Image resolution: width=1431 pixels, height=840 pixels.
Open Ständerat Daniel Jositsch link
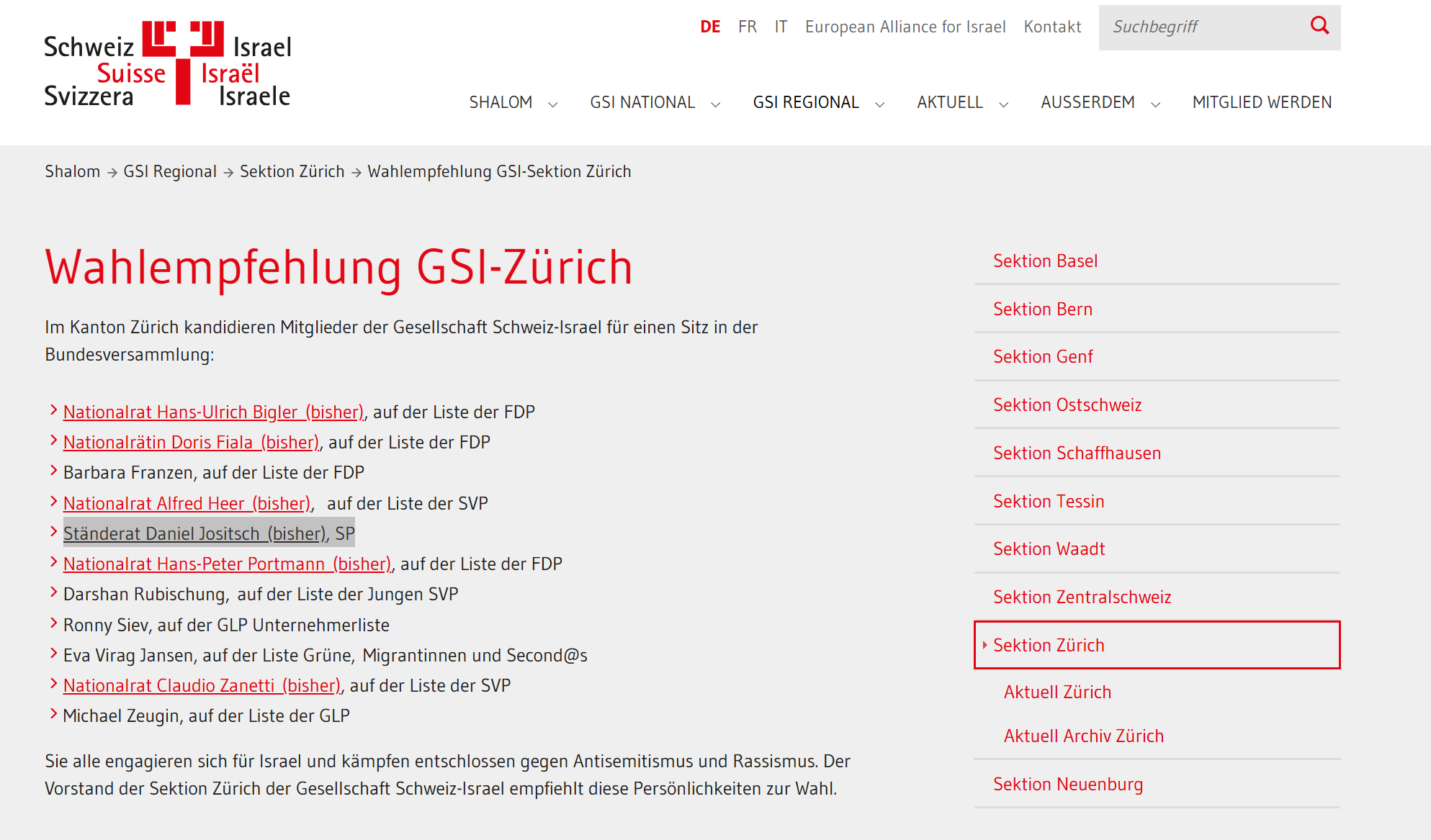pyautogui.click(x=194, y=533)
